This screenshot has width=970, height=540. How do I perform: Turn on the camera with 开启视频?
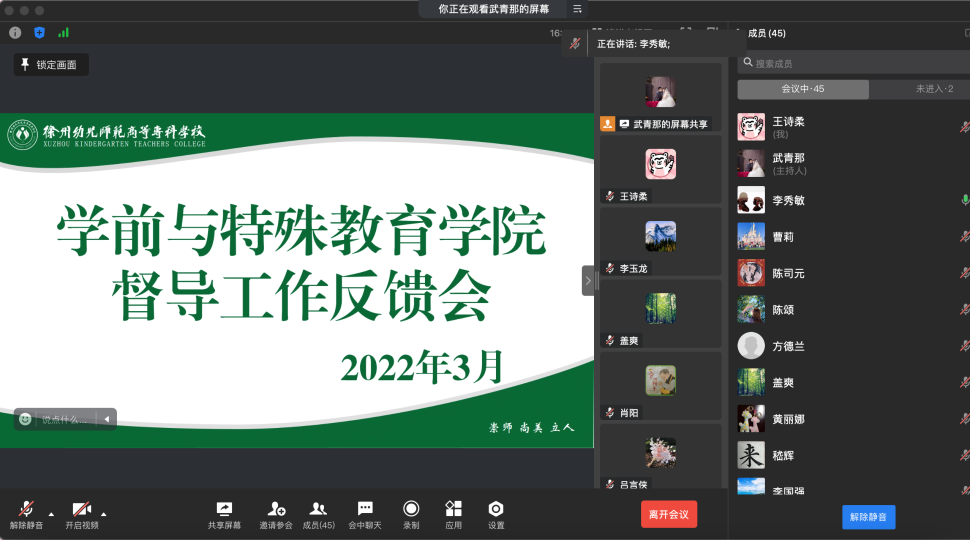pos(82,509)
